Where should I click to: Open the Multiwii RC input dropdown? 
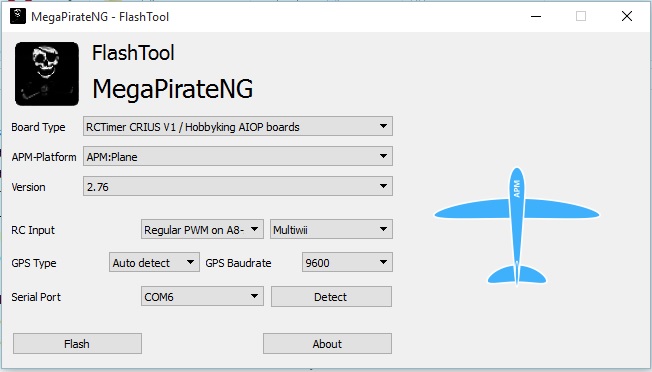point(331,229)
